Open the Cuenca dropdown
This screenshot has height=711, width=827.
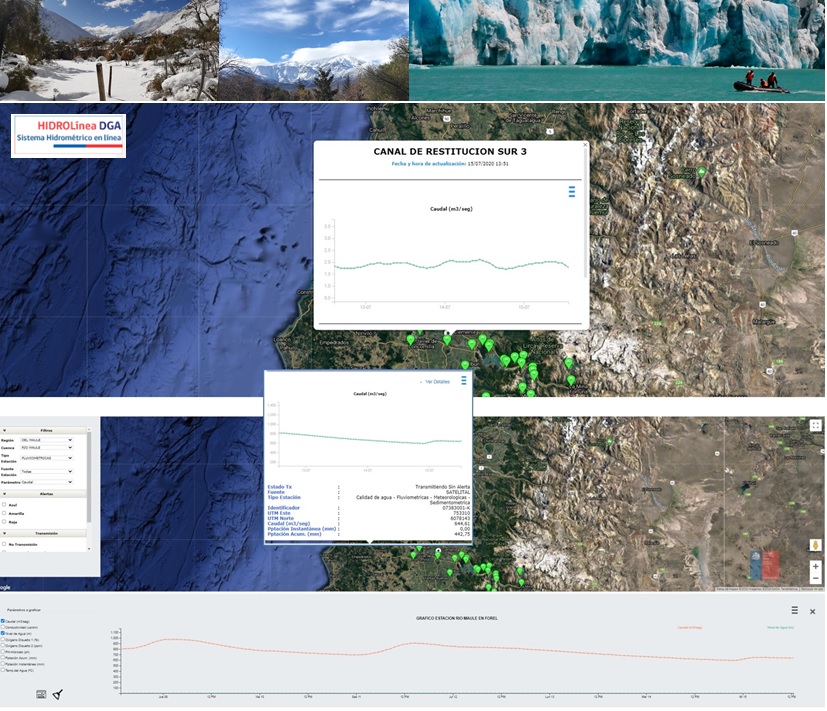(x=46, y=447)
